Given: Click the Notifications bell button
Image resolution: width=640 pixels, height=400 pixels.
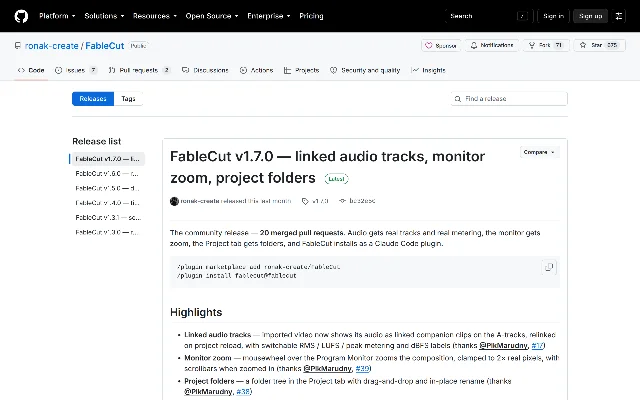Looking at the screenshot, I should pyautogui.click(x=492, y=45).
